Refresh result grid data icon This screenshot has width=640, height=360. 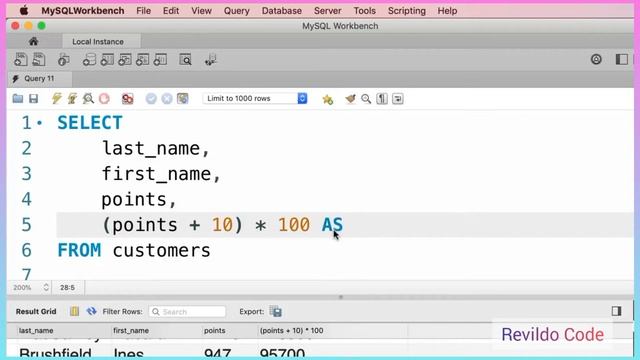(x=91, y=311)
